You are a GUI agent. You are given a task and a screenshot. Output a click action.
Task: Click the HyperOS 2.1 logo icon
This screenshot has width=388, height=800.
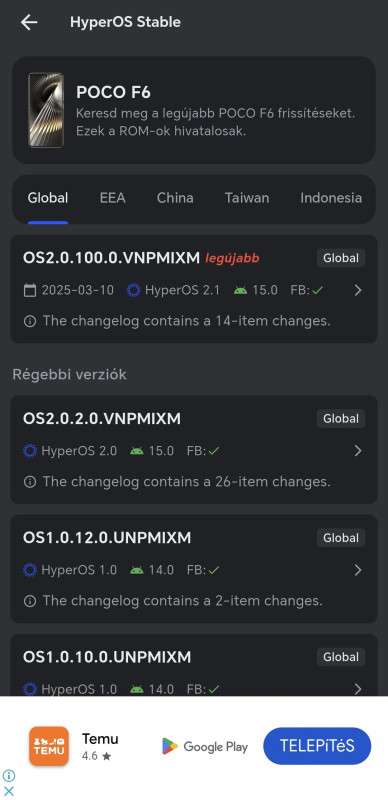pyautogui.click(x=134, y=290)
